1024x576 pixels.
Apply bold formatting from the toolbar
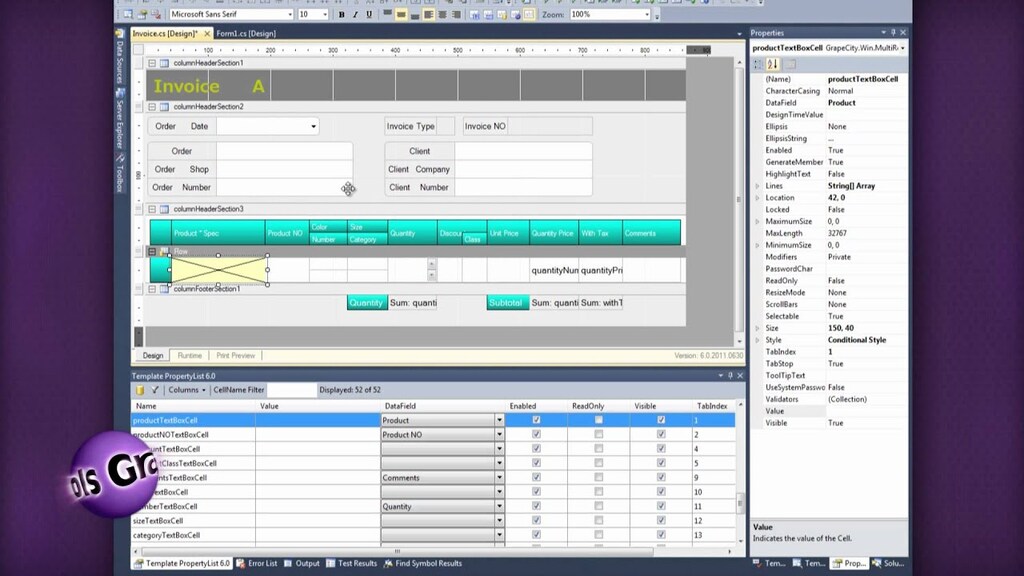[x=341, y=15]
